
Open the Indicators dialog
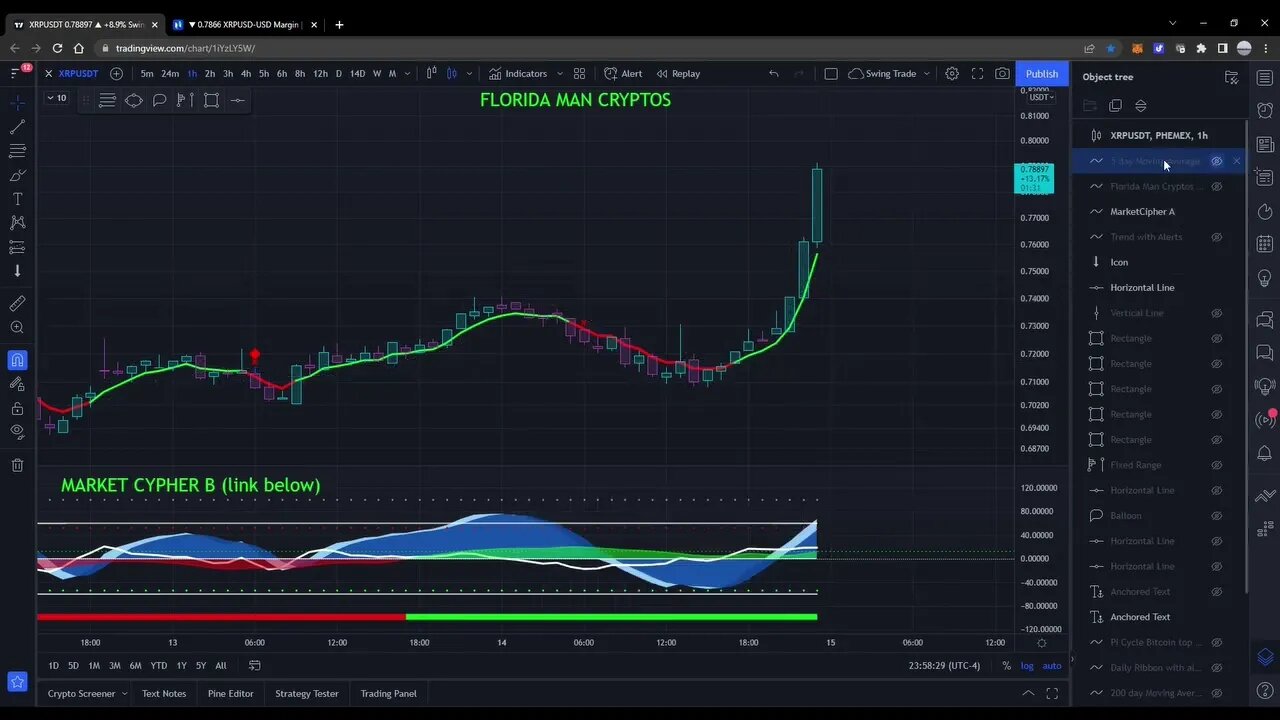click(518, 73)
